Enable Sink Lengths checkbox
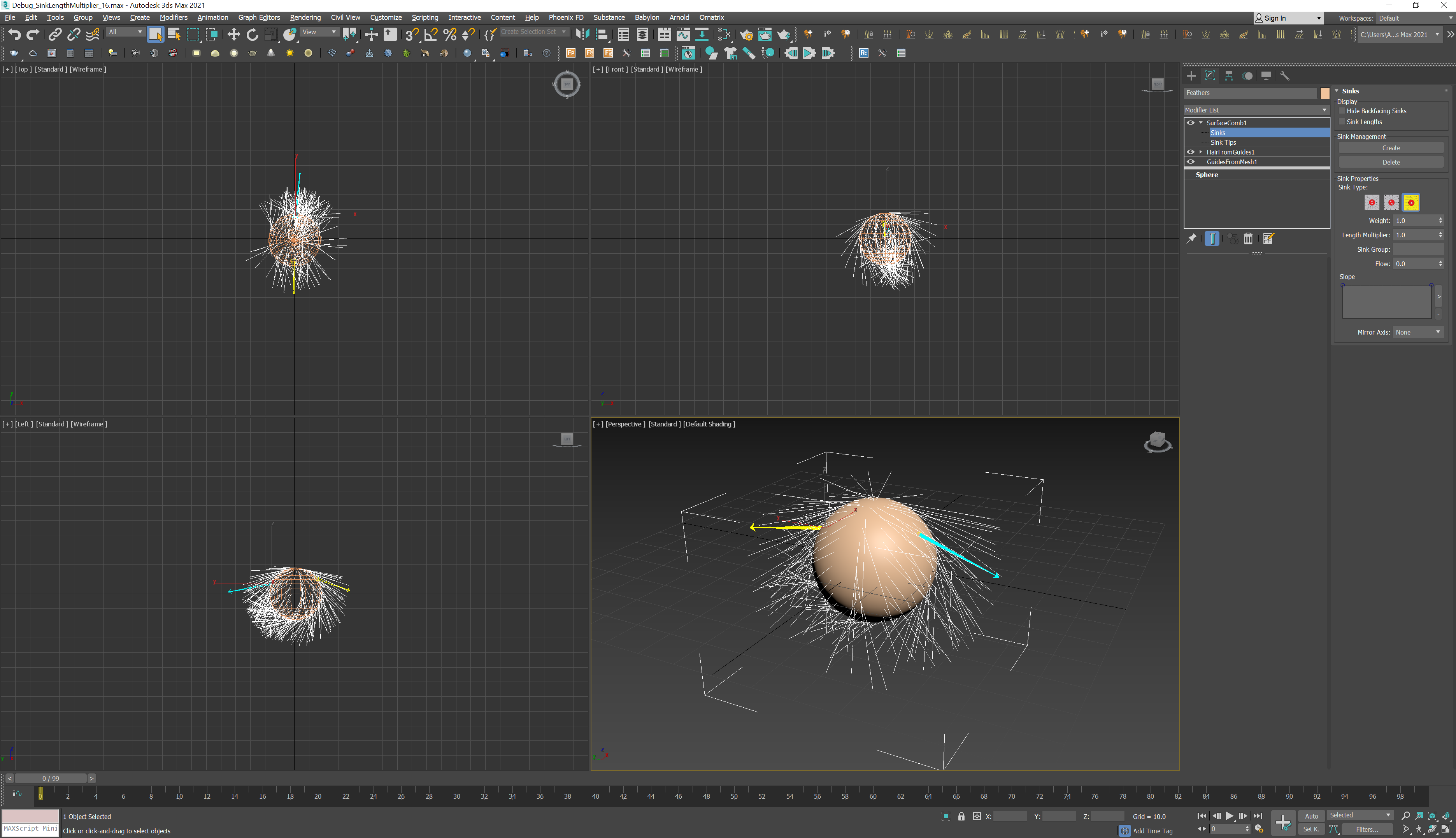 pyautogui.click(x=1342, y=122)
